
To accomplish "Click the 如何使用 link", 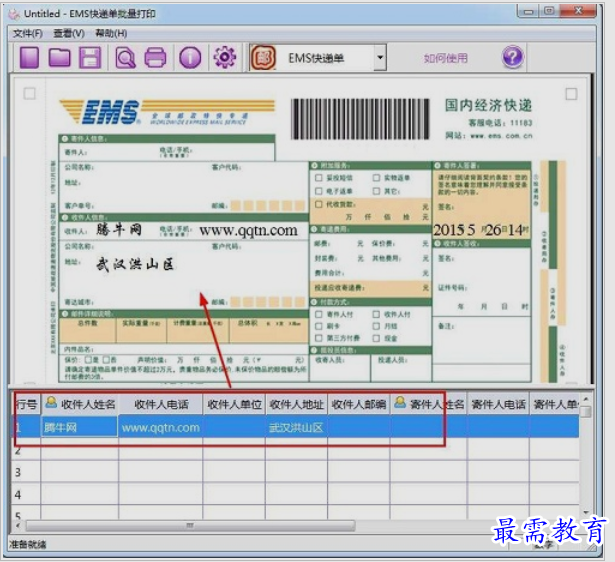I will click(446, 58).
